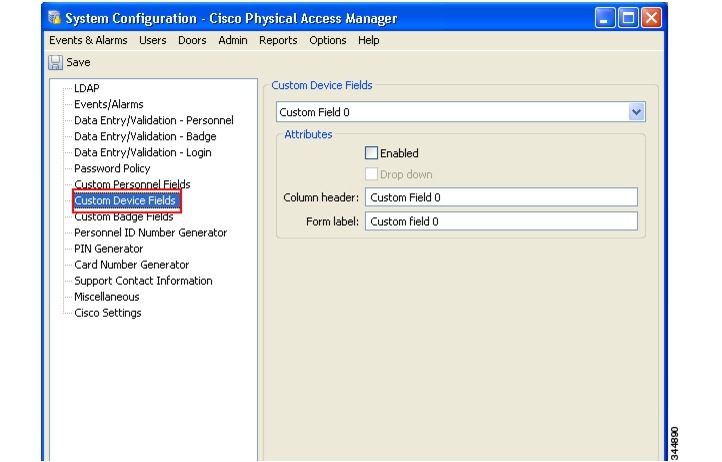Select Events/Alarms in the tree
Screen dimensions: 722x462
[109, 104]
